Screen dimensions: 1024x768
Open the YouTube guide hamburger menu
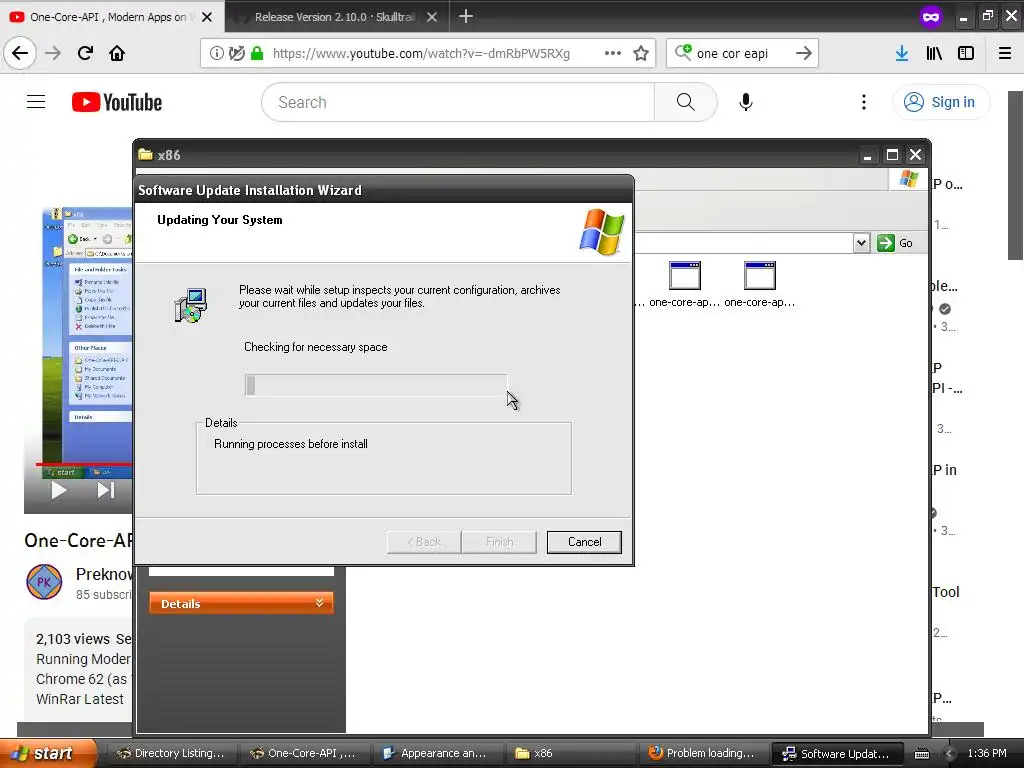tap(36, 102)
